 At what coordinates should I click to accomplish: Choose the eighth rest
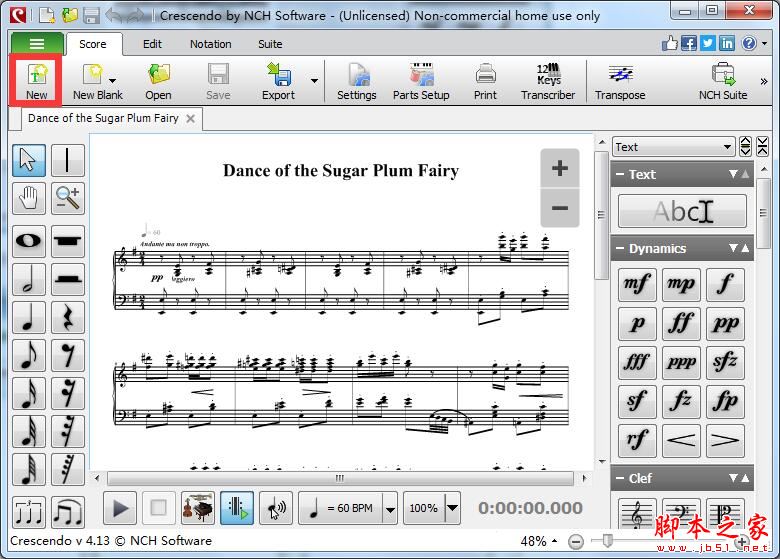point(68,355)
